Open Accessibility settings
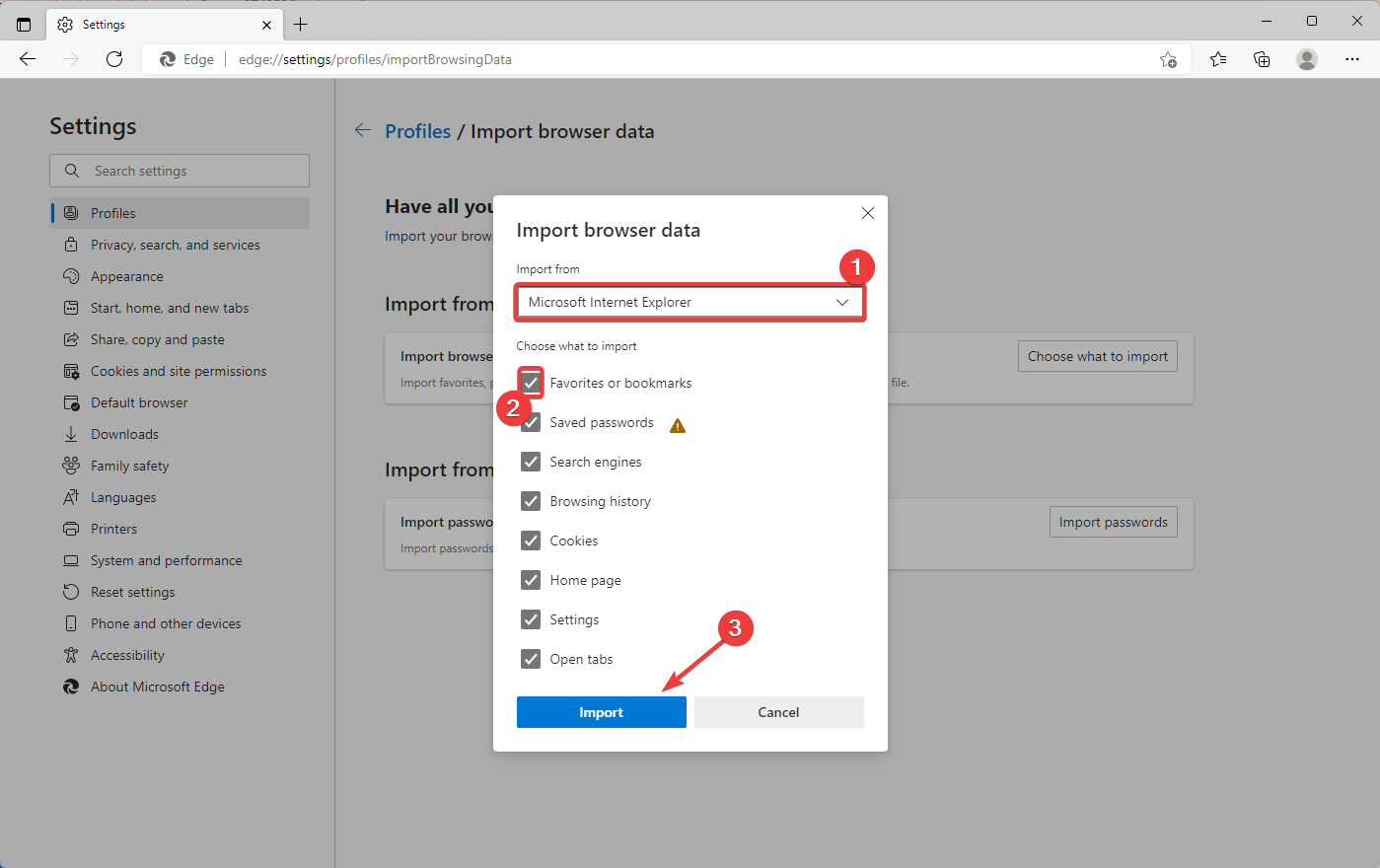This screenshot has height=868, width=1380. coord(181,655)
